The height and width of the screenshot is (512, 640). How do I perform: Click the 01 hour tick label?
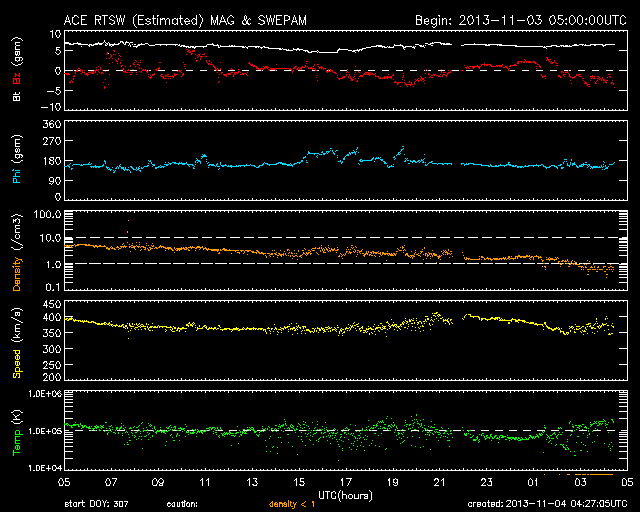click(x=535, y=482)
